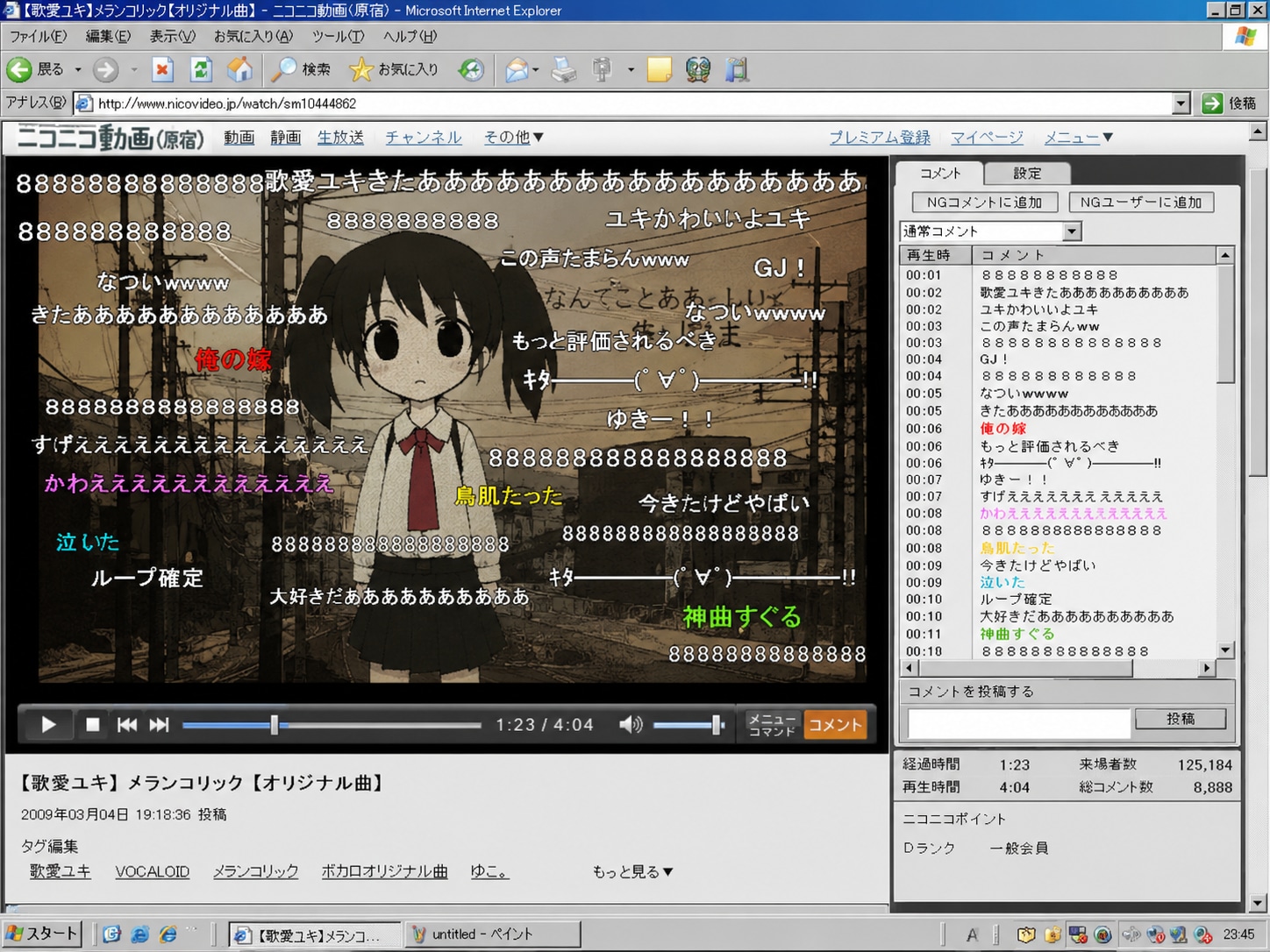The width and height of the screenshot is (1270, 952).
Task: Open the ヘルプ(H) menu
Action: pyautogui.click(x=410, y=36)
